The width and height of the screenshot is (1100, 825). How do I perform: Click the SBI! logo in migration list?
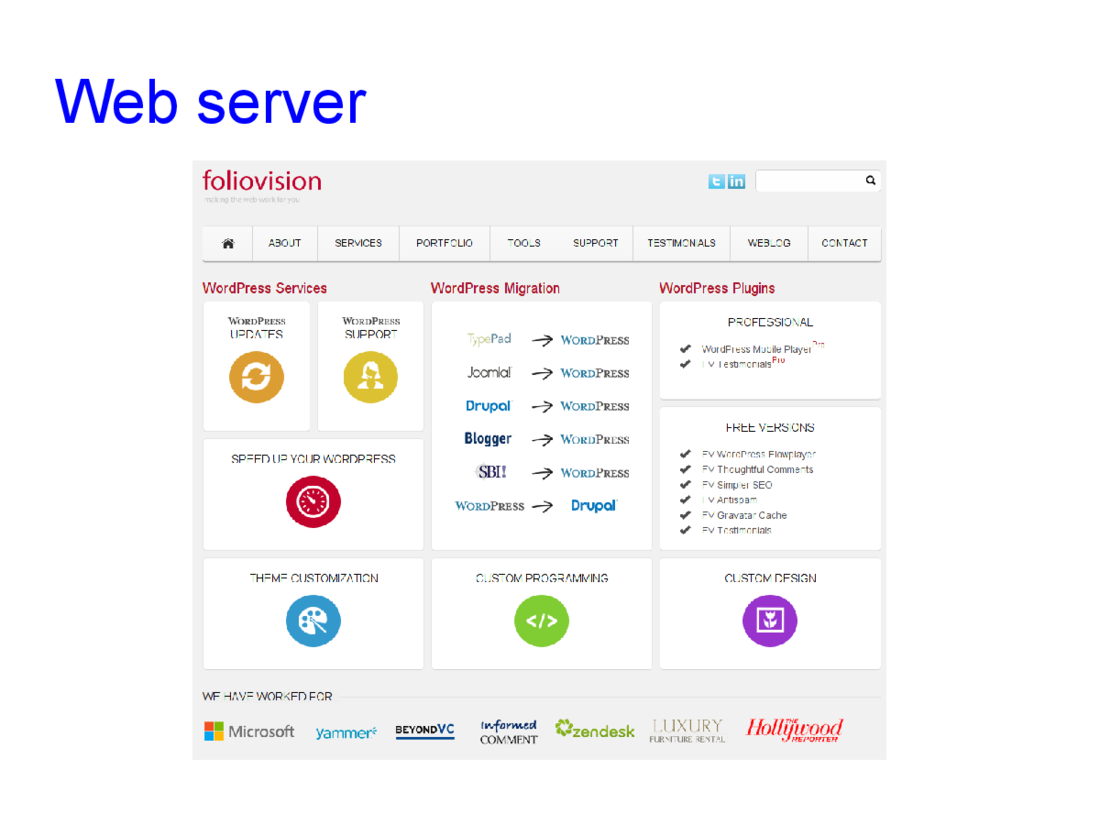[491, 472]
